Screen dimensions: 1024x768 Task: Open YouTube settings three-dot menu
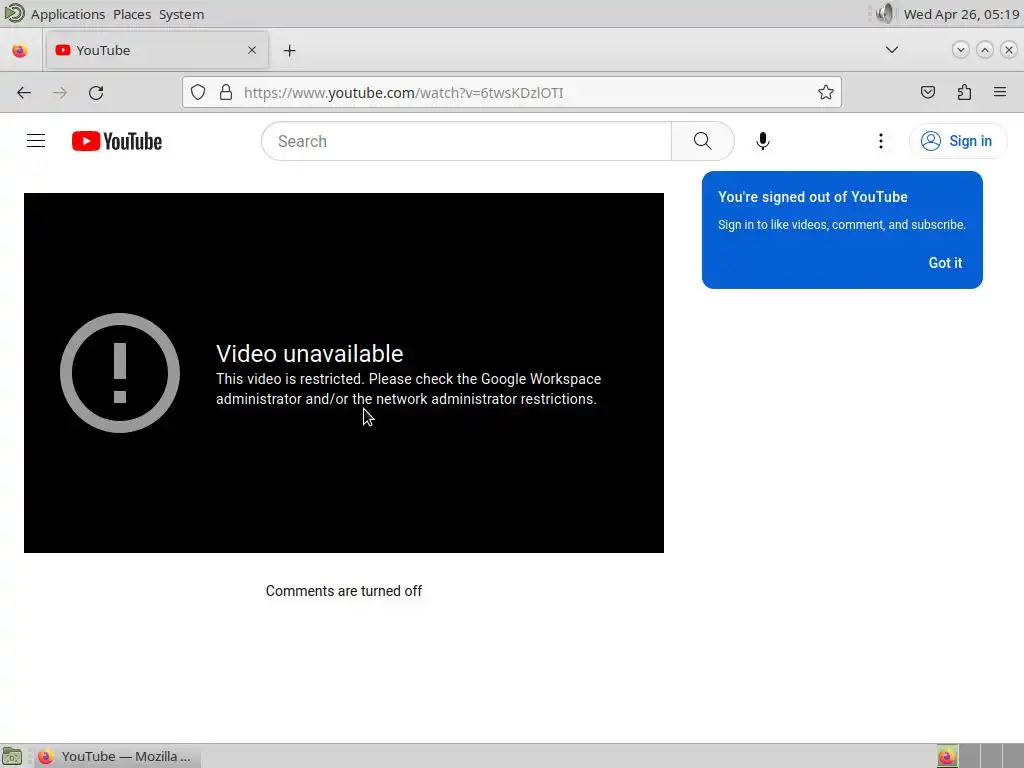pos(880,141)
